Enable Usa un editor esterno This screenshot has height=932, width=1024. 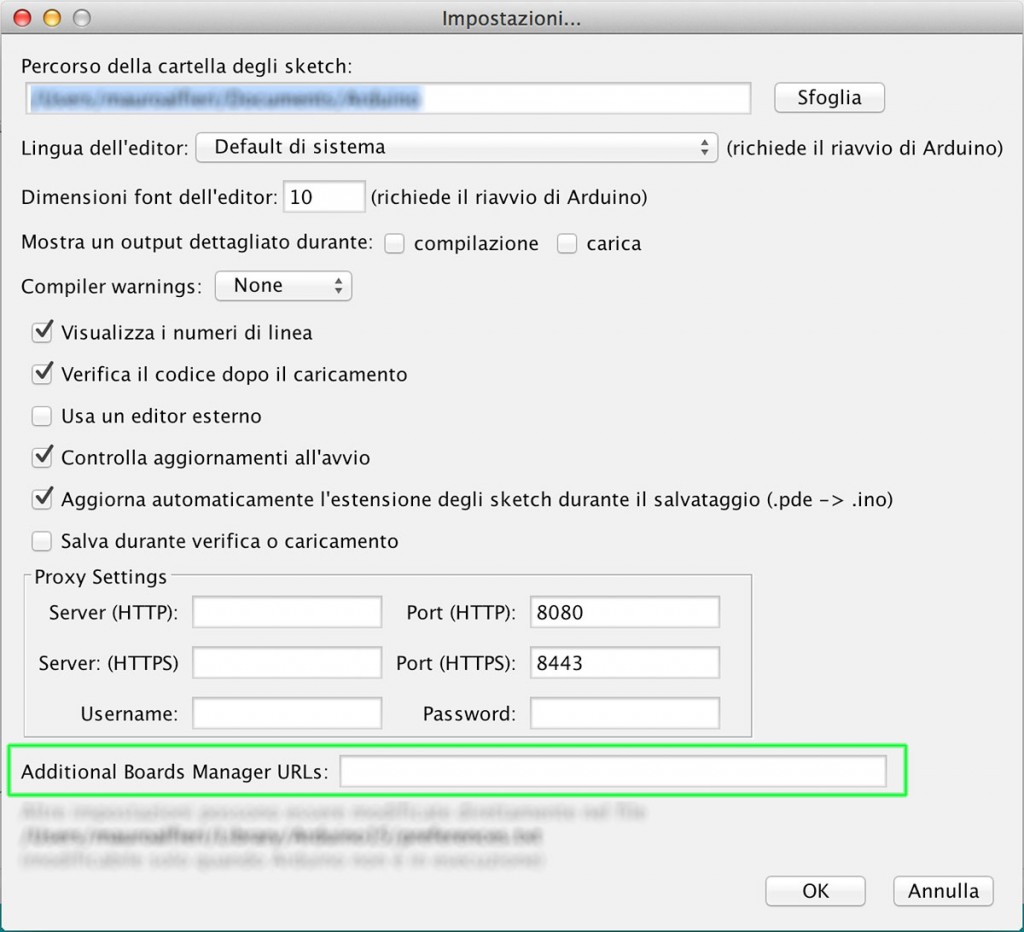tap(42, 416)
